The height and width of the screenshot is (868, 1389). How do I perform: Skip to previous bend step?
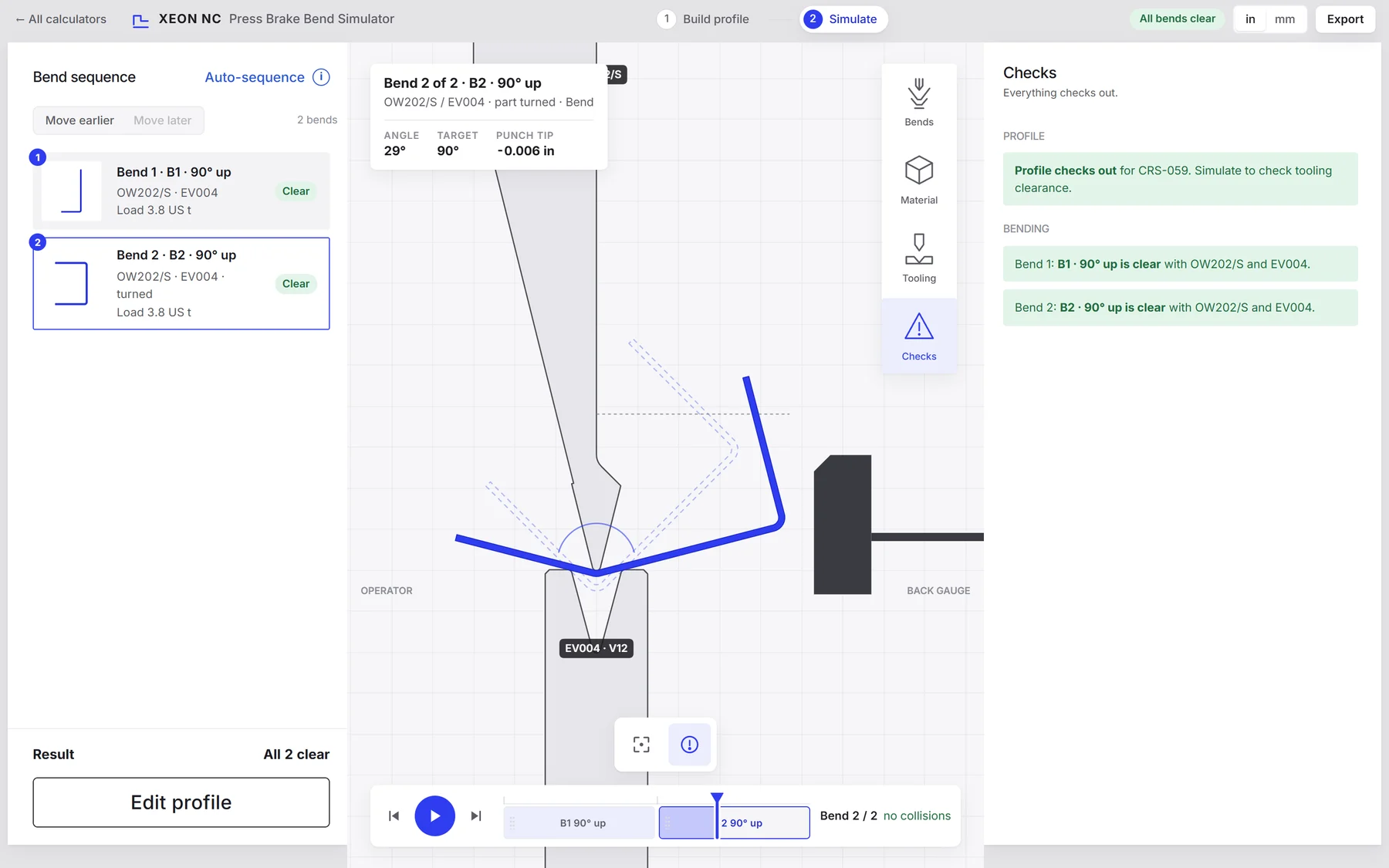(x=394, y=816)
